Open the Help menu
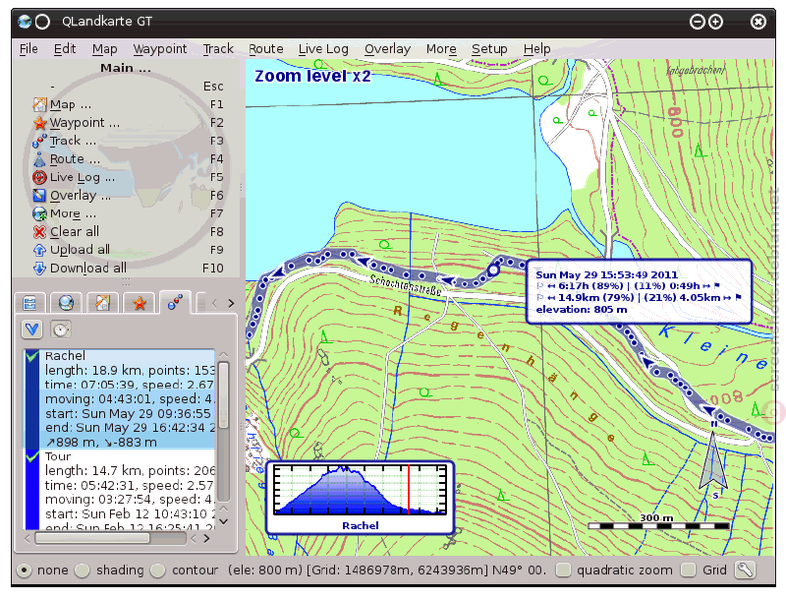The image size is (786, 600). [x=537, y=49]
